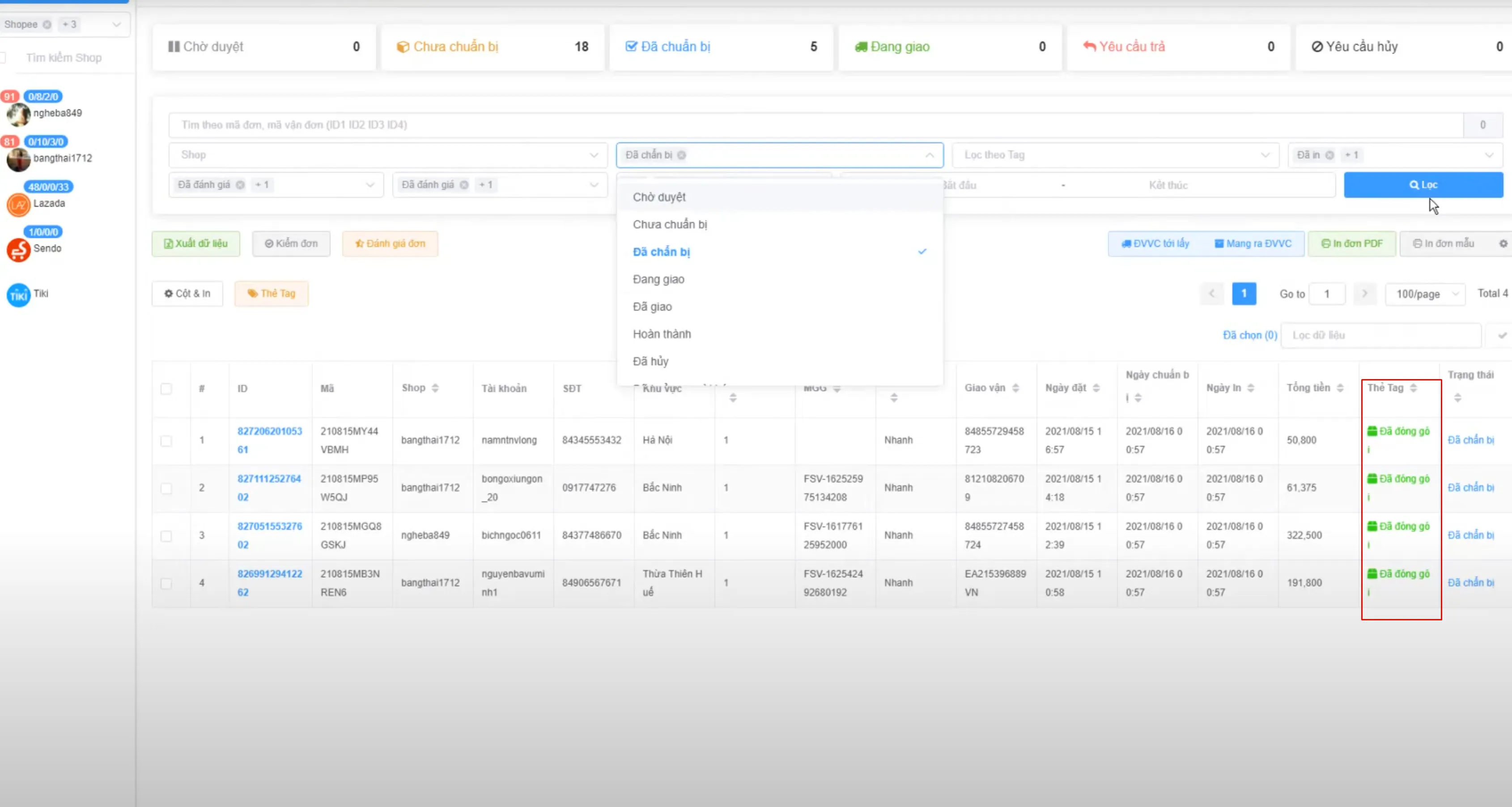Viewport: 1512px width, 807px height.
Task: Open the Đã chuẩn bị summary card
Action: 722,47
